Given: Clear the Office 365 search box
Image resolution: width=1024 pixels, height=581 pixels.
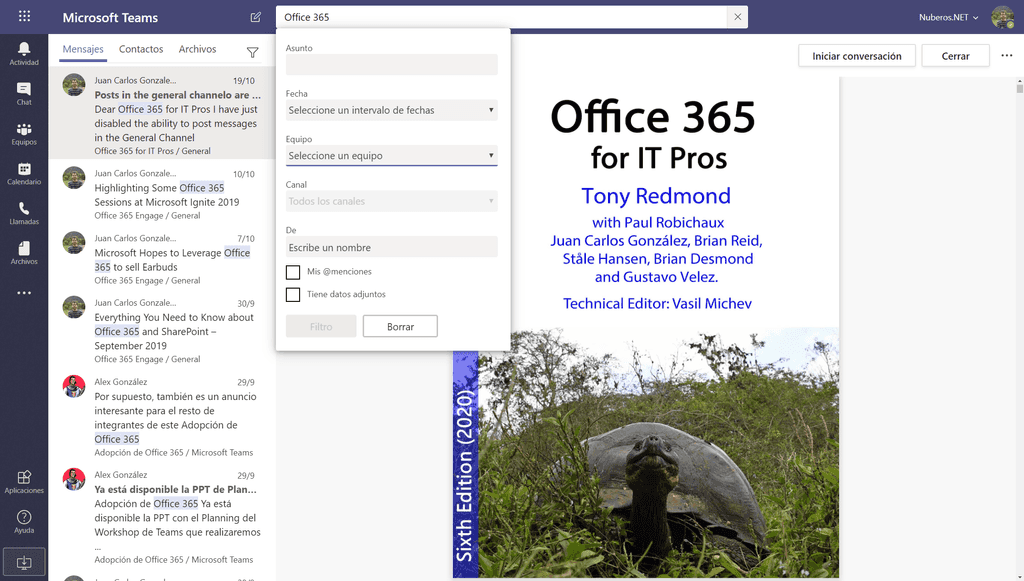Looking at the screenshot, I should tap(737, 17).
